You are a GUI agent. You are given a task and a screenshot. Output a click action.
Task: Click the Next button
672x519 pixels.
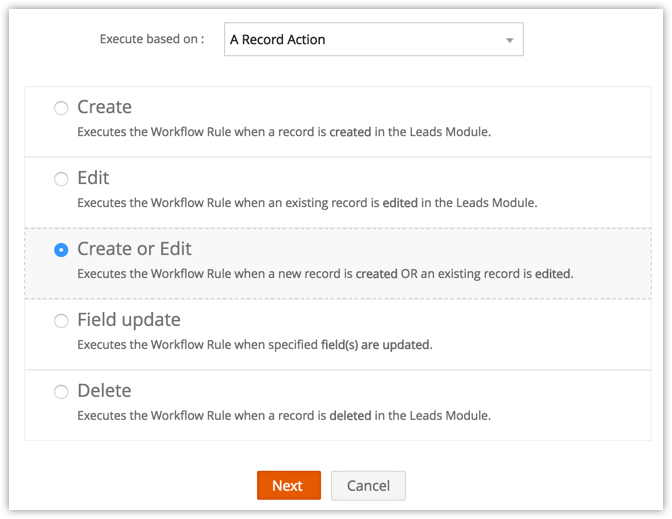coord(288,485)
